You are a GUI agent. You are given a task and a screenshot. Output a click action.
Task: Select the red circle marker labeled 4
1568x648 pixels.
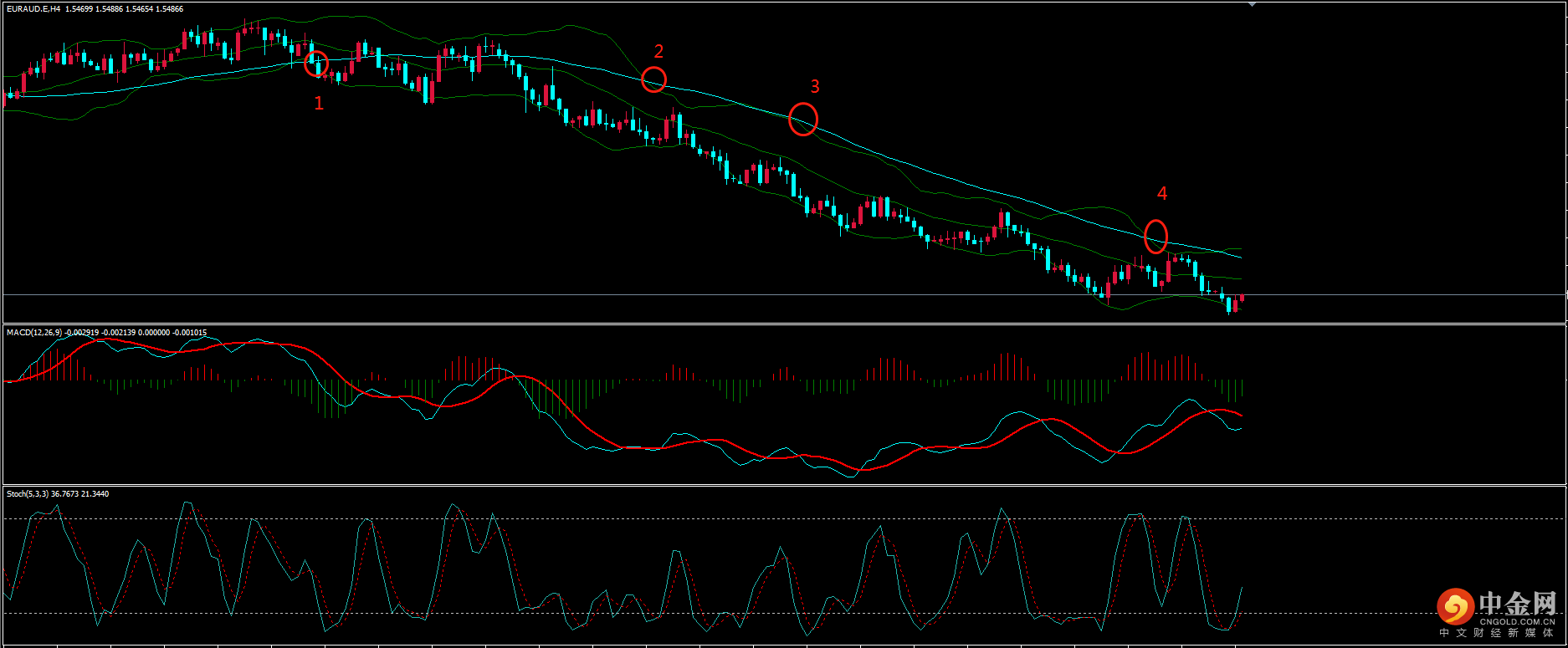[1156, 236]
